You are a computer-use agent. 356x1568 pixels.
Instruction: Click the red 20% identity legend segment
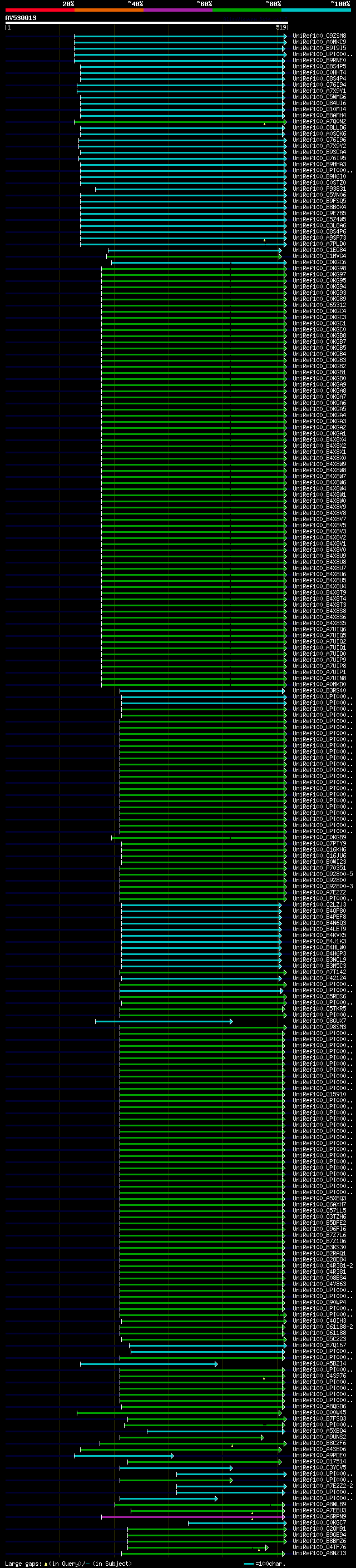[39, 10]
